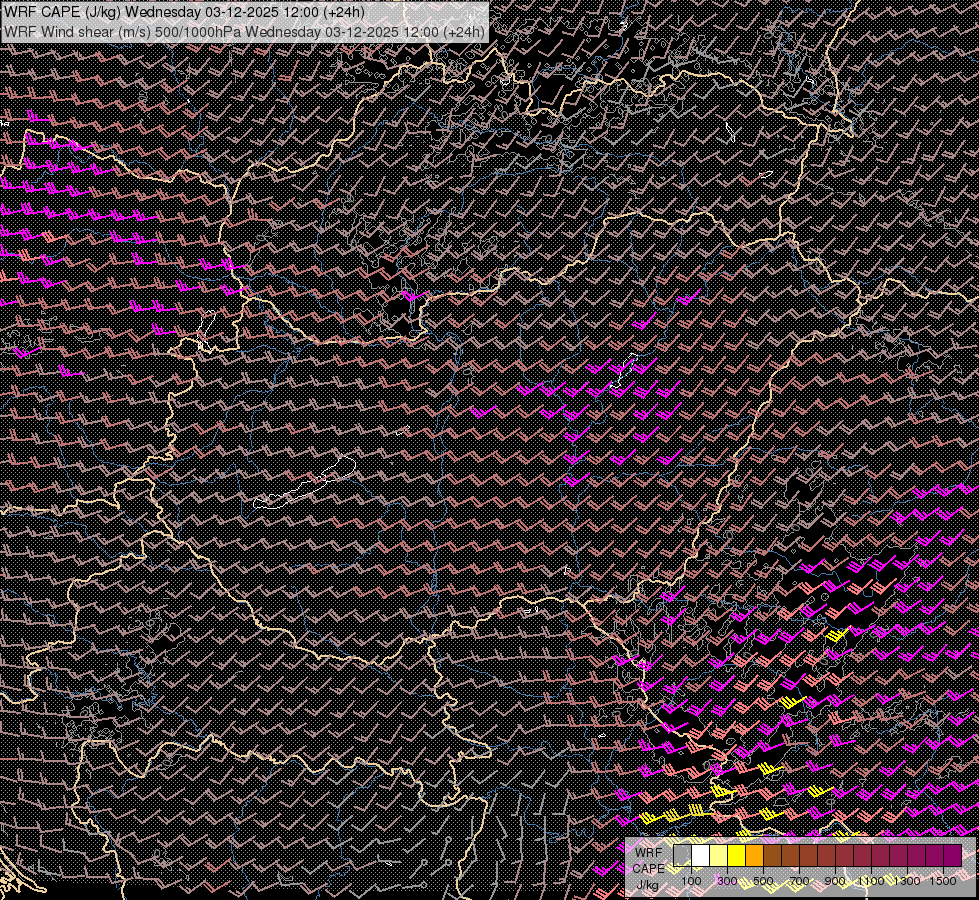Click the WRF CAPE title line

(x=184, y=12)
